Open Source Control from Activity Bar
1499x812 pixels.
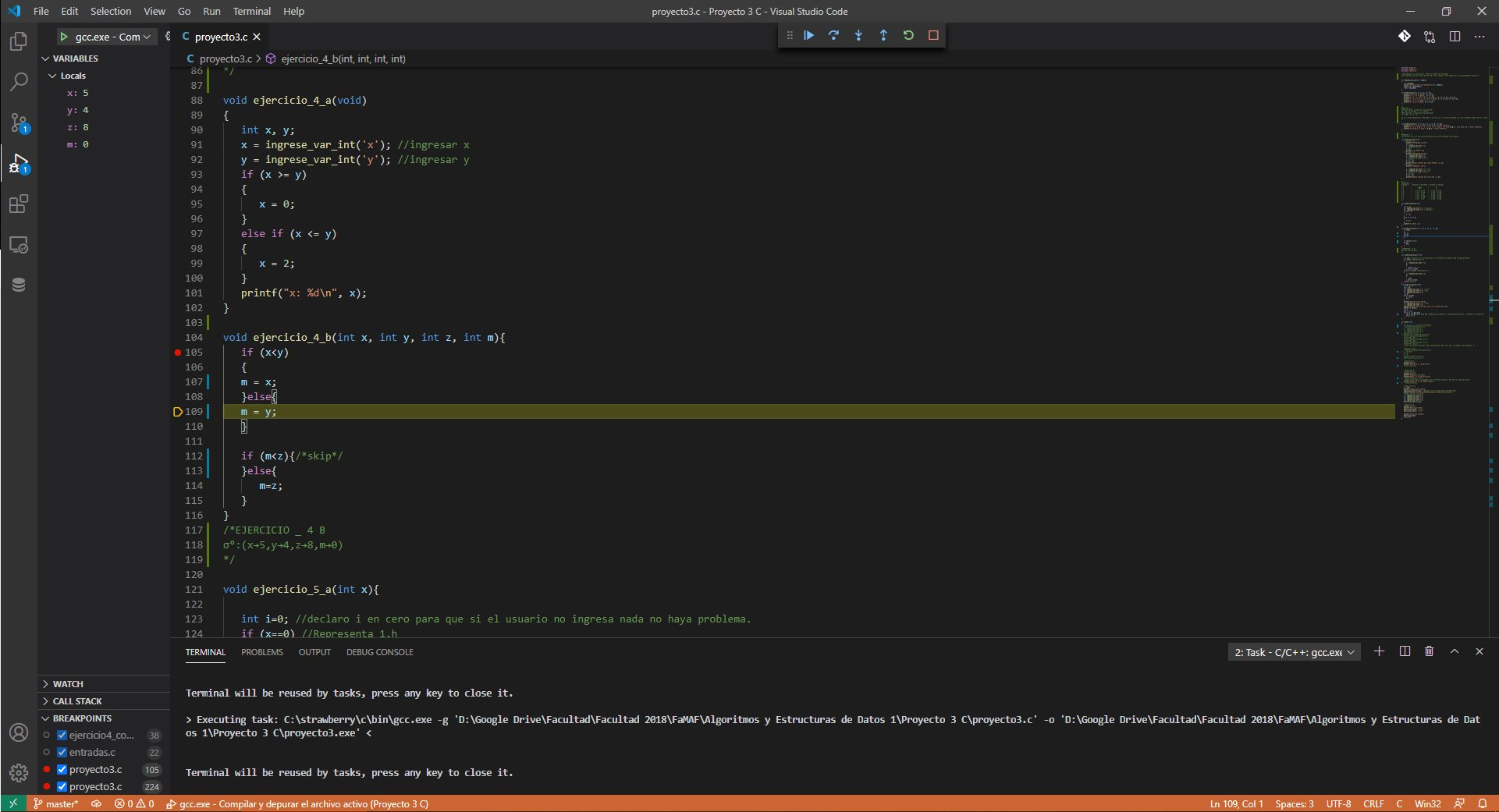pyautogui.click(x=19, y=122)
